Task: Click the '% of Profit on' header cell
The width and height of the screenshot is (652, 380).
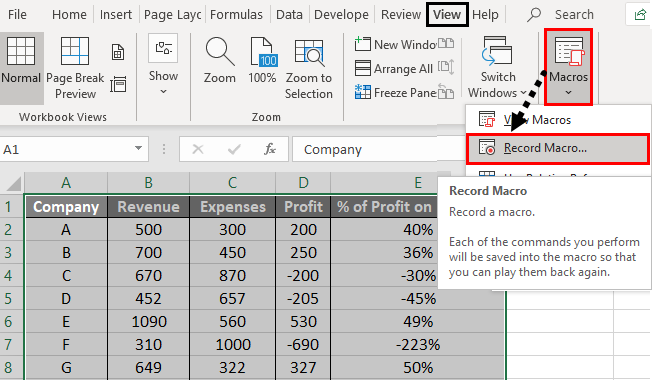Action: (384, 207)
